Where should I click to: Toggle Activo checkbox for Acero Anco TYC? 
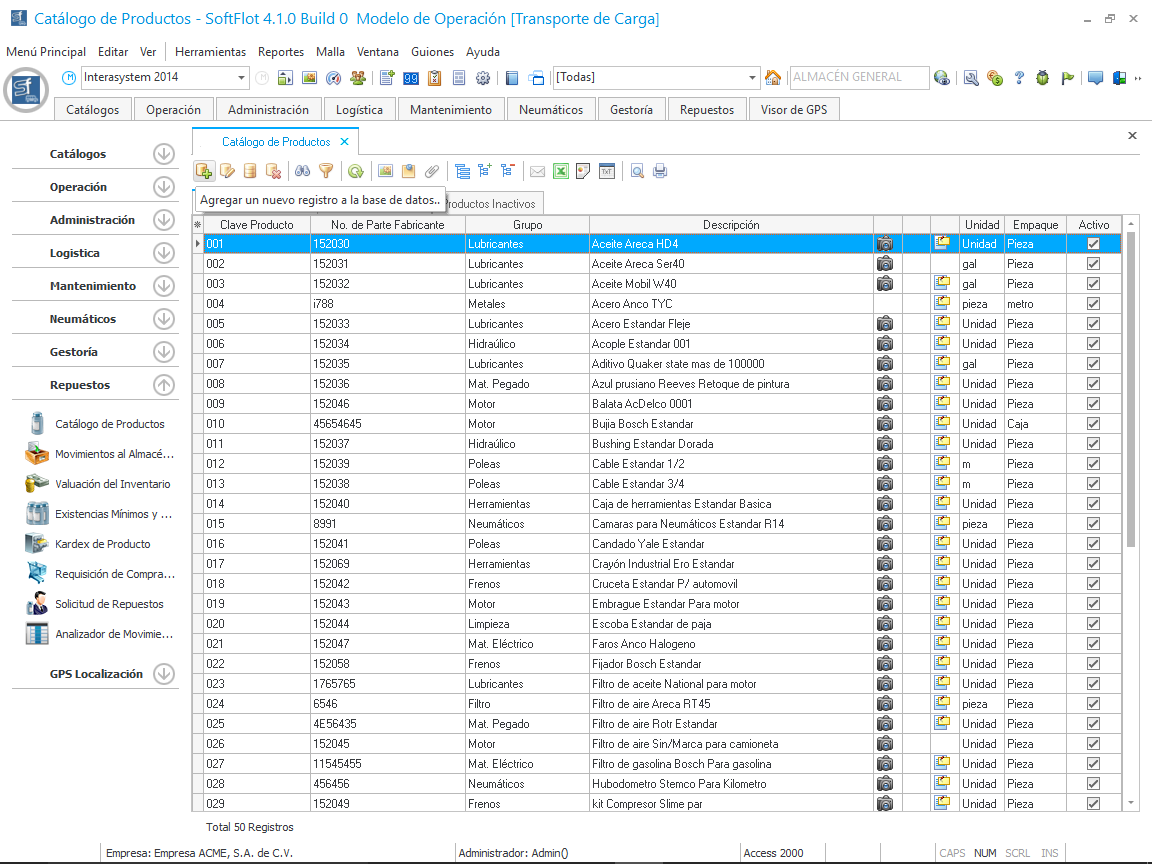pyautogui.click(x=1093, y=304)
